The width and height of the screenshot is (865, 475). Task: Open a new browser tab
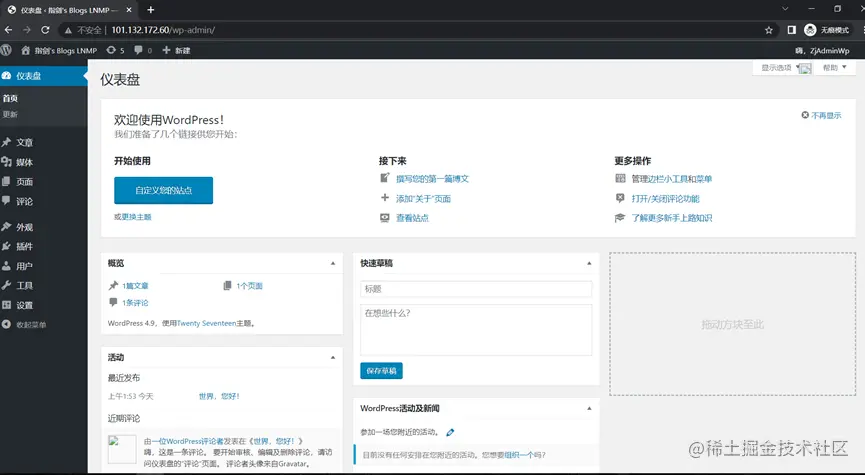pos(151,9)
